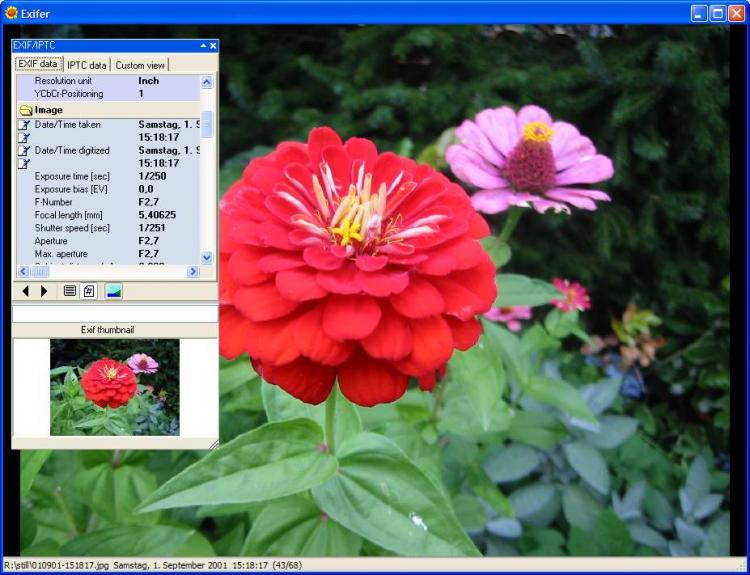Click edit icon beside Date/Time taken
The height and width of the screenshot is (575, 750).
pyautogui.click(x=24, y=125)
